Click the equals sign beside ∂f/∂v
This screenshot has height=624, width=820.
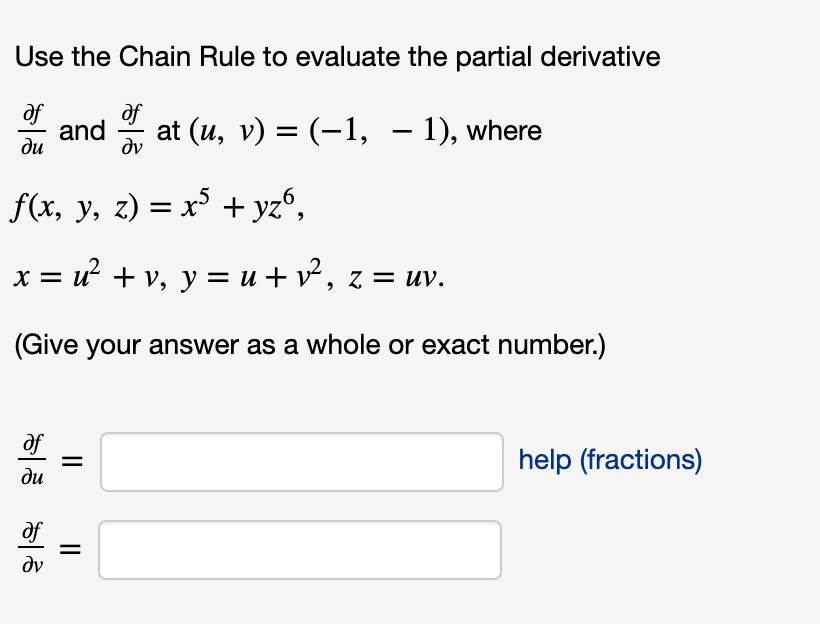coord(72,549)
